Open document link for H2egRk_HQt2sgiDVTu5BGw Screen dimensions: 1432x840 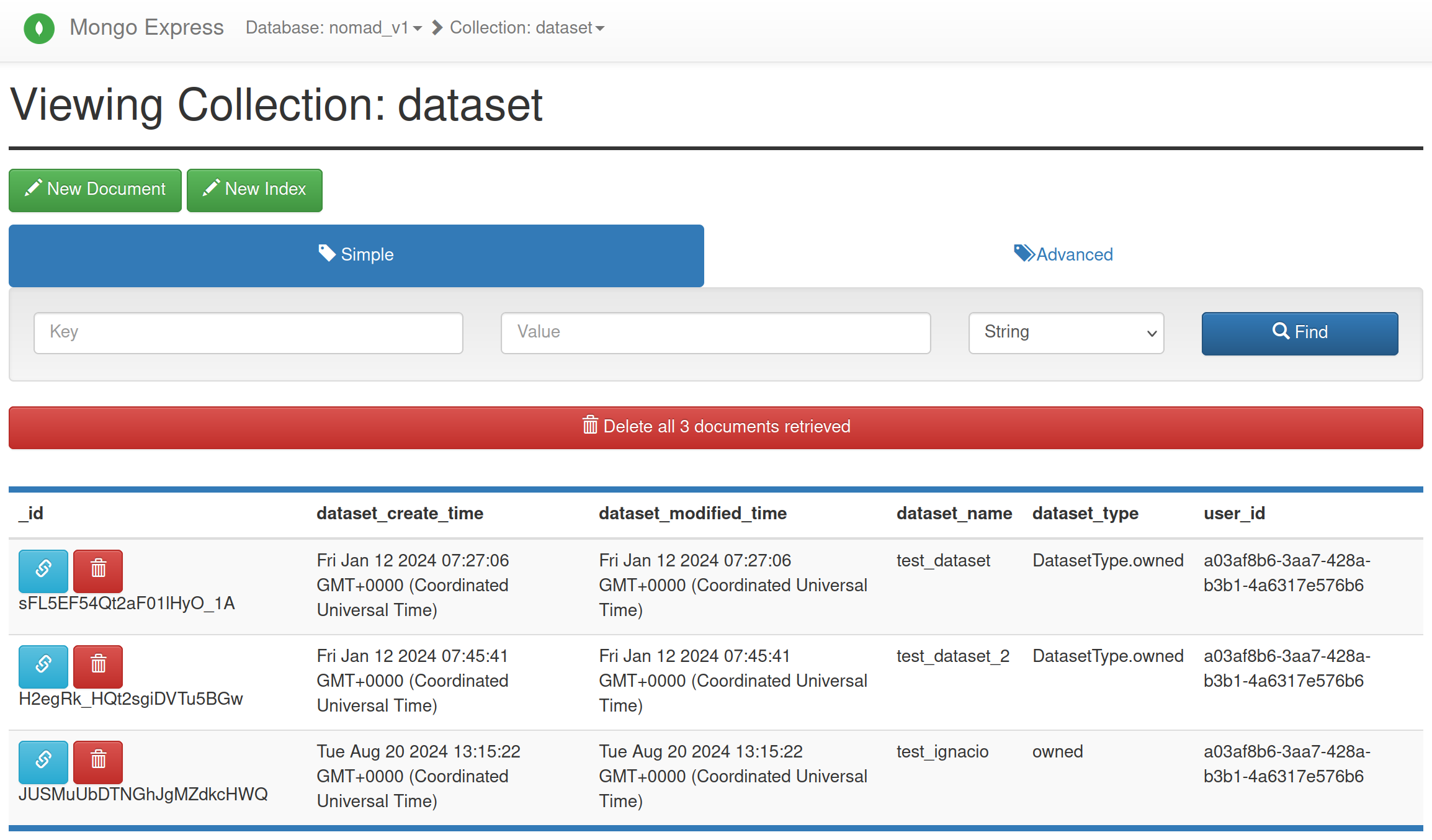(43, 666)
